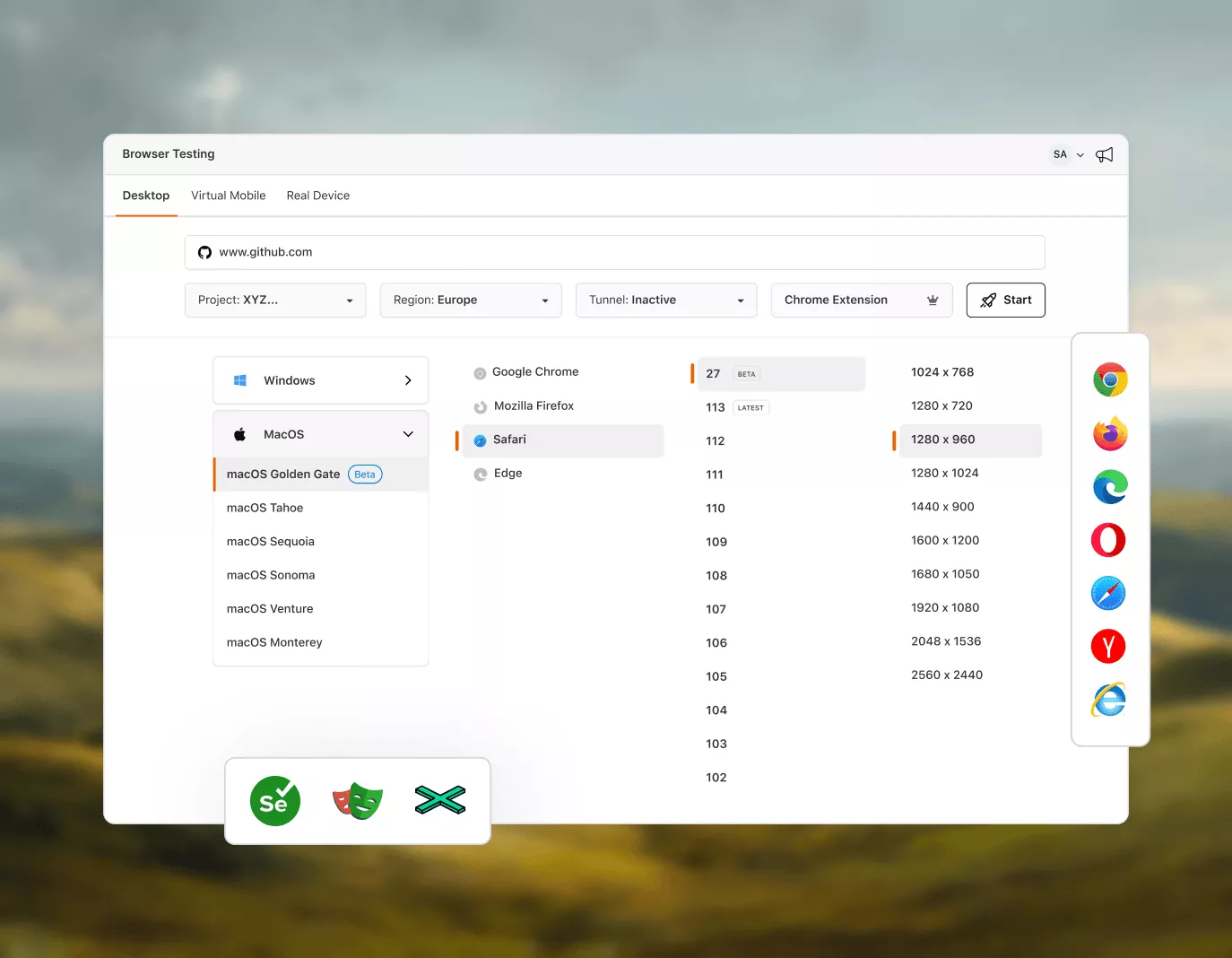This screenshot has height=958, width=1232.
Task: Click the Edge icon in browser sidebar
Action: pyautogui.click(x=1110, y=487)
